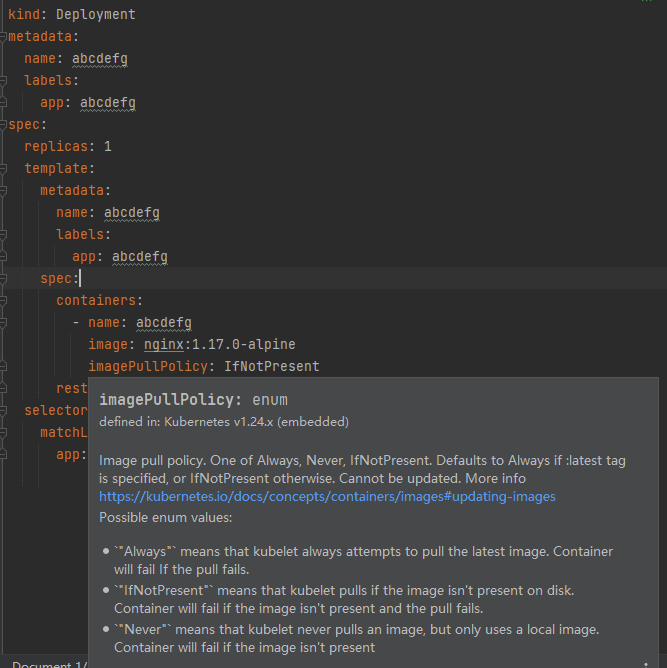
Task: Click the 'Document 1/' status bar entry
Action: click(x=49, y=664)
